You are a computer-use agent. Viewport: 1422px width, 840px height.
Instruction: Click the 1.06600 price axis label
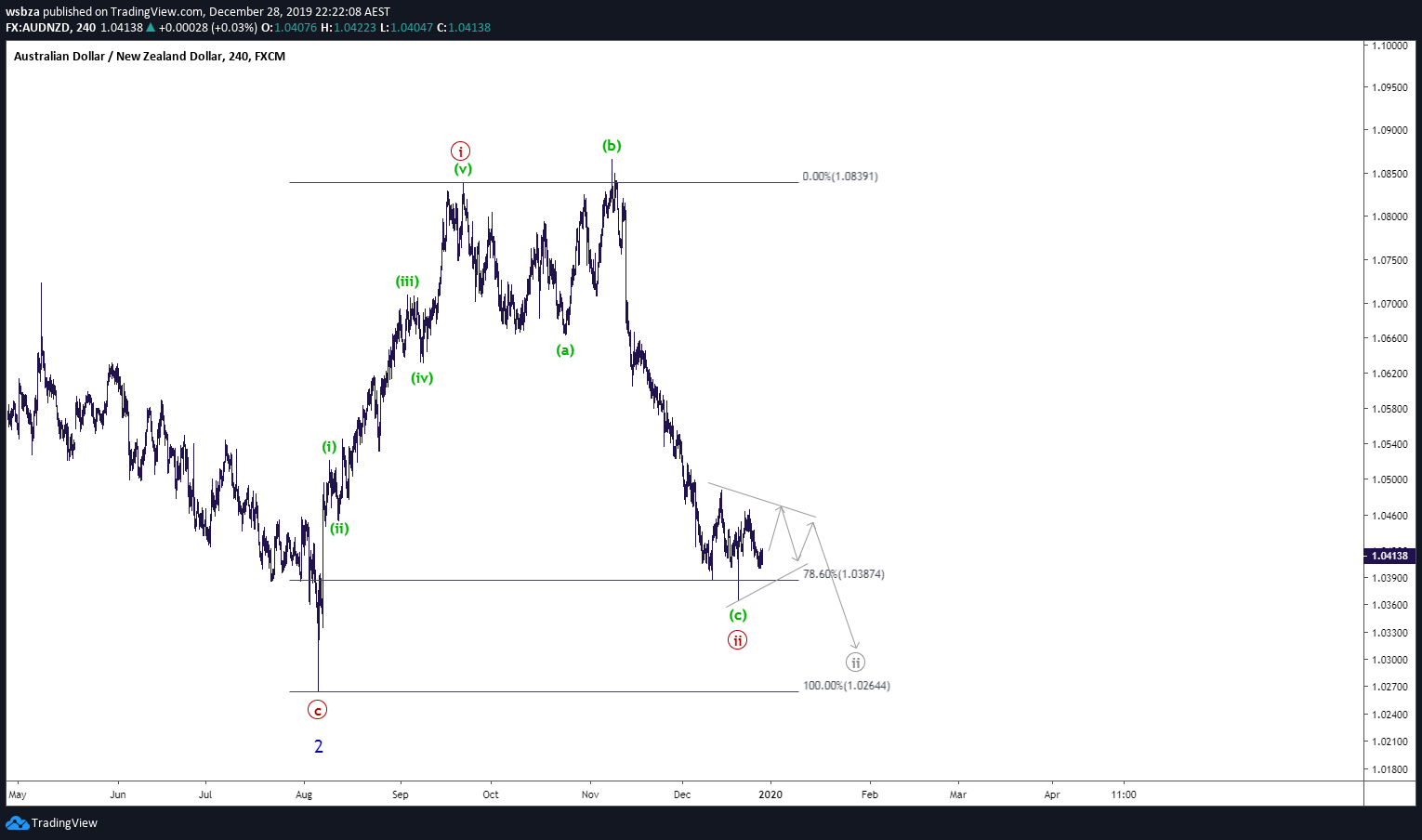click(1389, 338)
